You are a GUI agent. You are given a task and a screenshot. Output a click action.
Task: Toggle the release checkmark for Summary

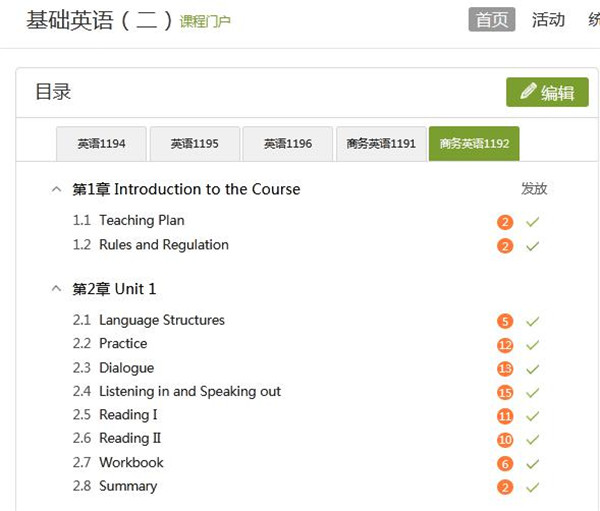click(533, 487)
